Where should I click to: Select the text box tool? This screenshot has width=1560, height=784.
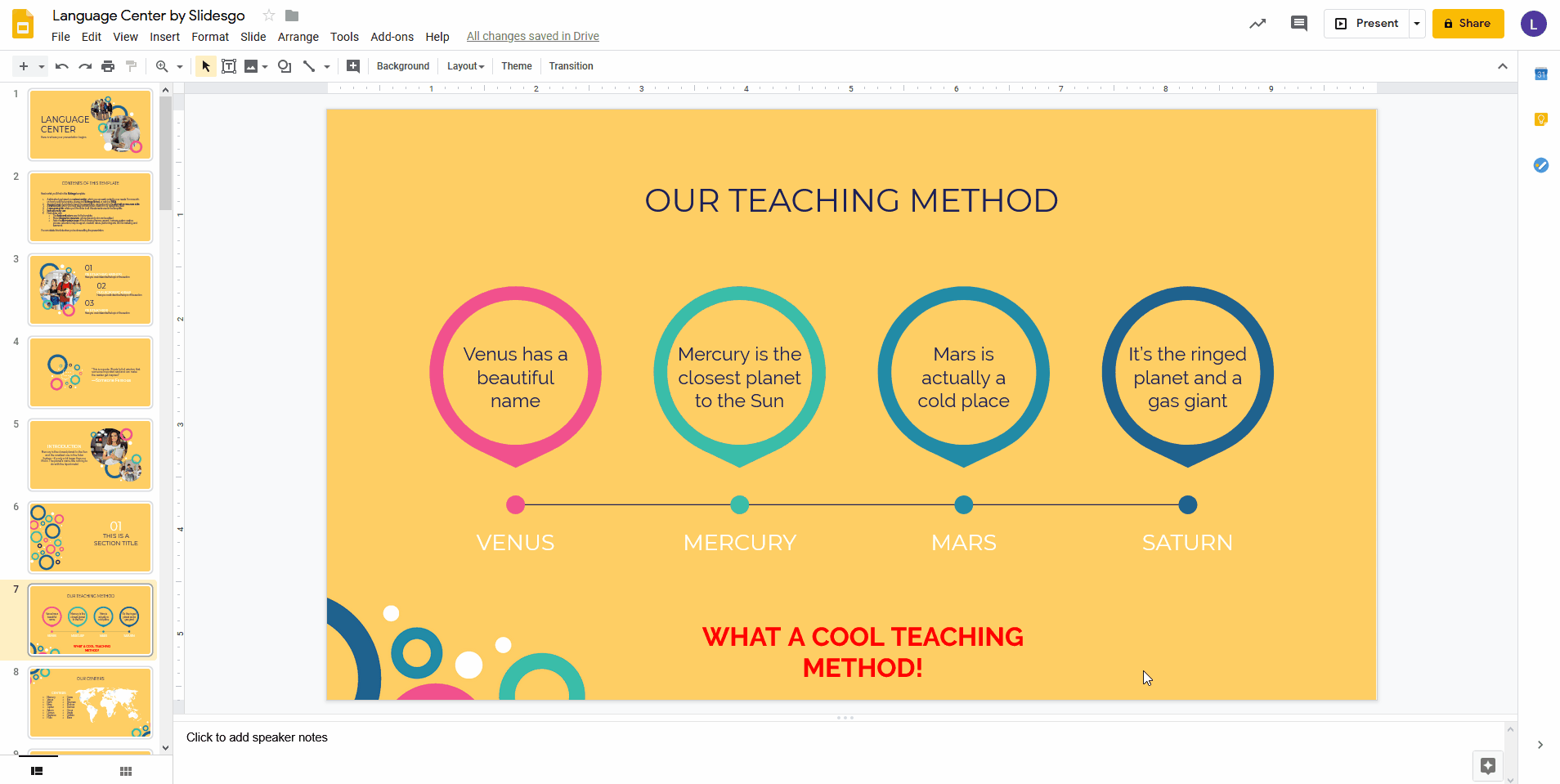pyautogui.click(x=229, y=66)
